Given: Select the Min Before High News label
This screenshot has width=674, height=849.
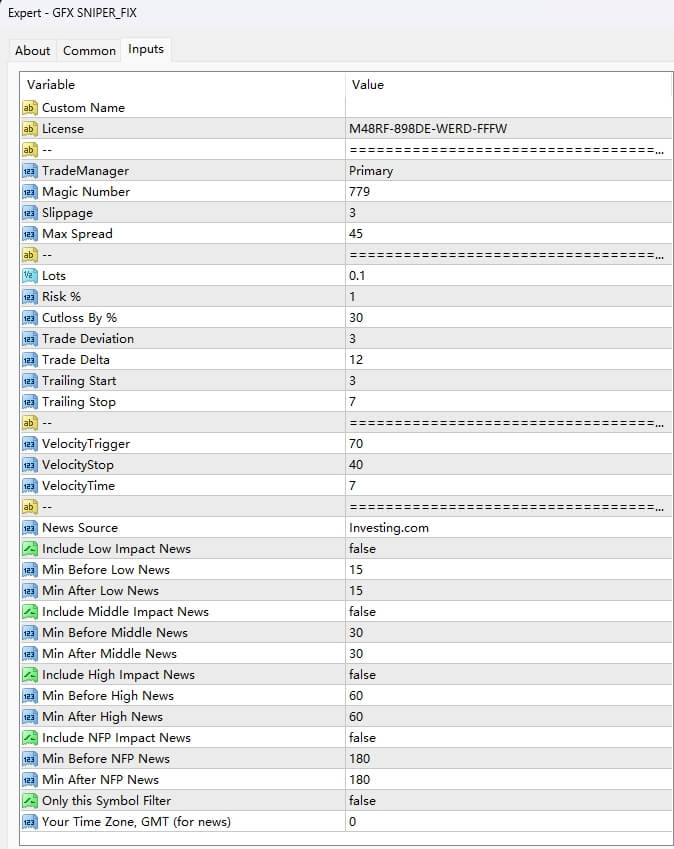Looking at the screenshot, I should coord(108,696).
